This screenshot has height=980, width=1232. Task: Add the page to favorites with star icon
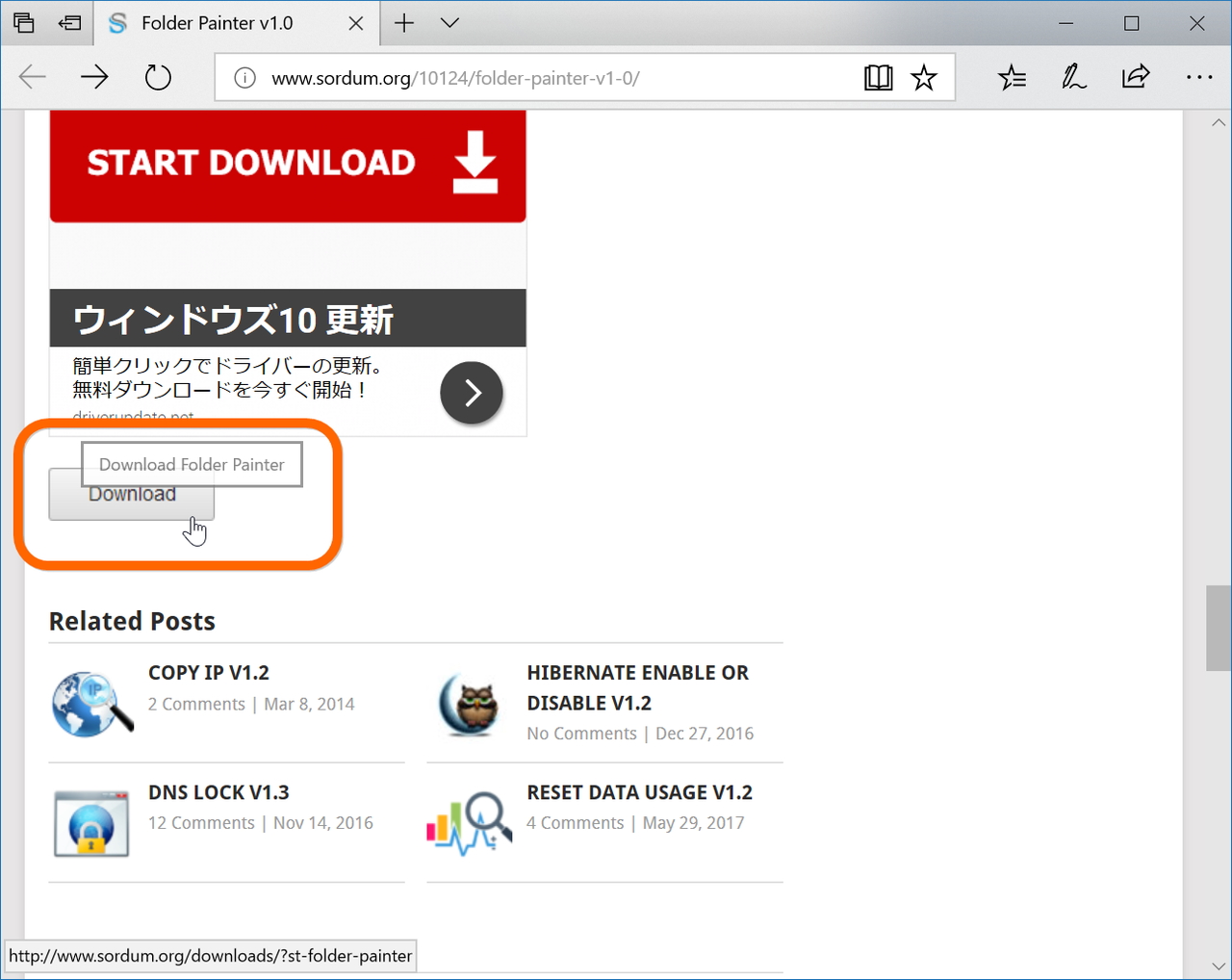click(x=923, y=77)
